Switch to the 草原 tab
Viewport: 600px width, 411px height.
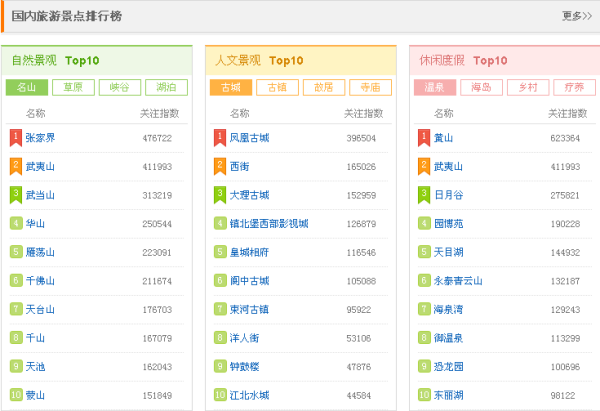pyautogui.click(x=73, y=87)
